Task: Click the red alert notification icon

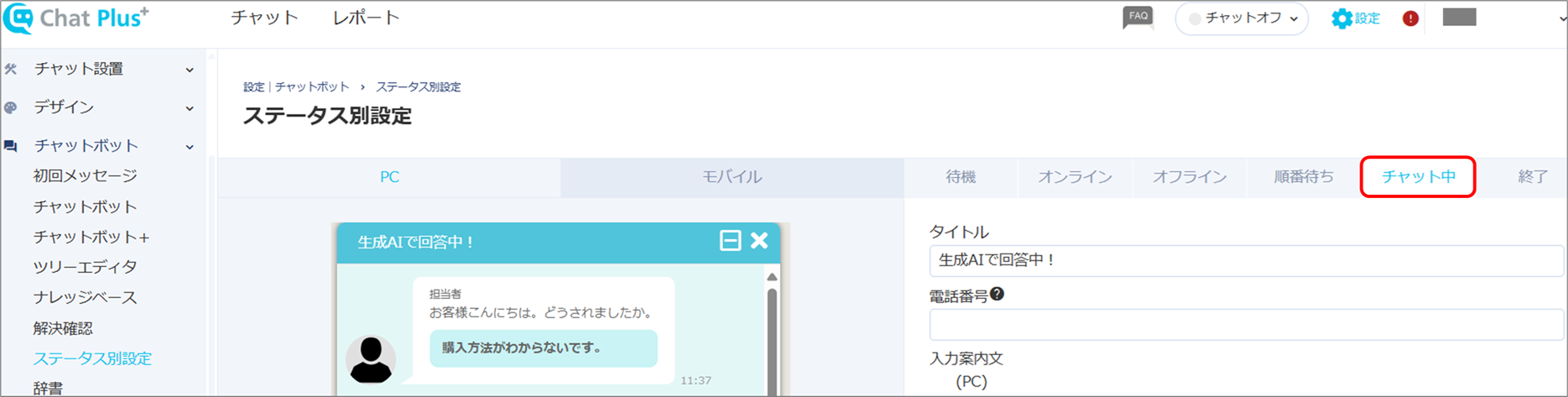Action: (x=1410, y=18)
